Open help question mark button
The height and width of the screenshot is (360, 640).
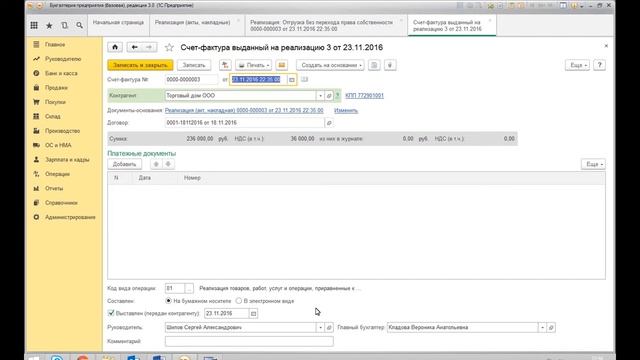[x=599, y=65]
